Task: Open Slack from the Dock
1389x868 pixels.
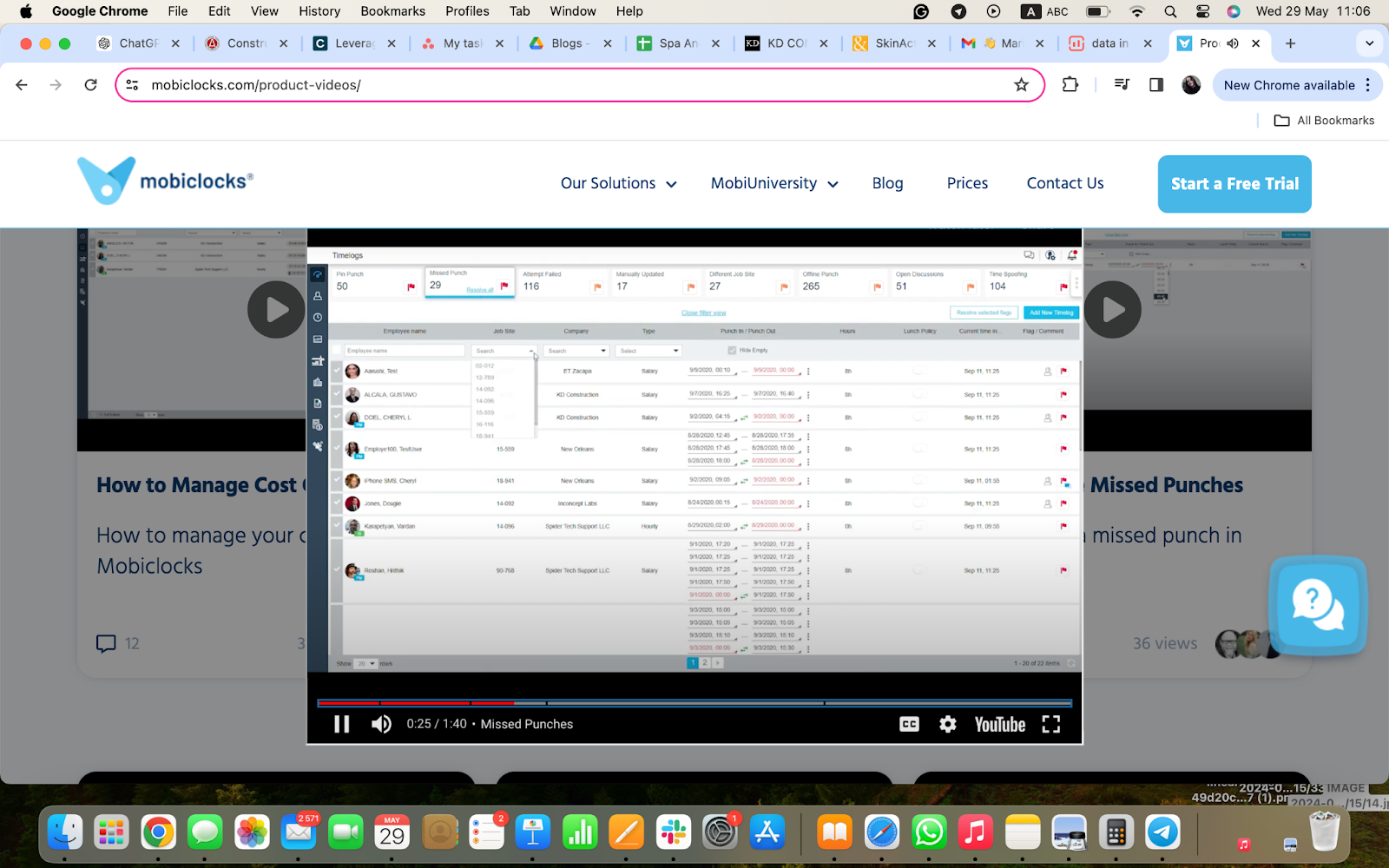Action: pos(674,832)
